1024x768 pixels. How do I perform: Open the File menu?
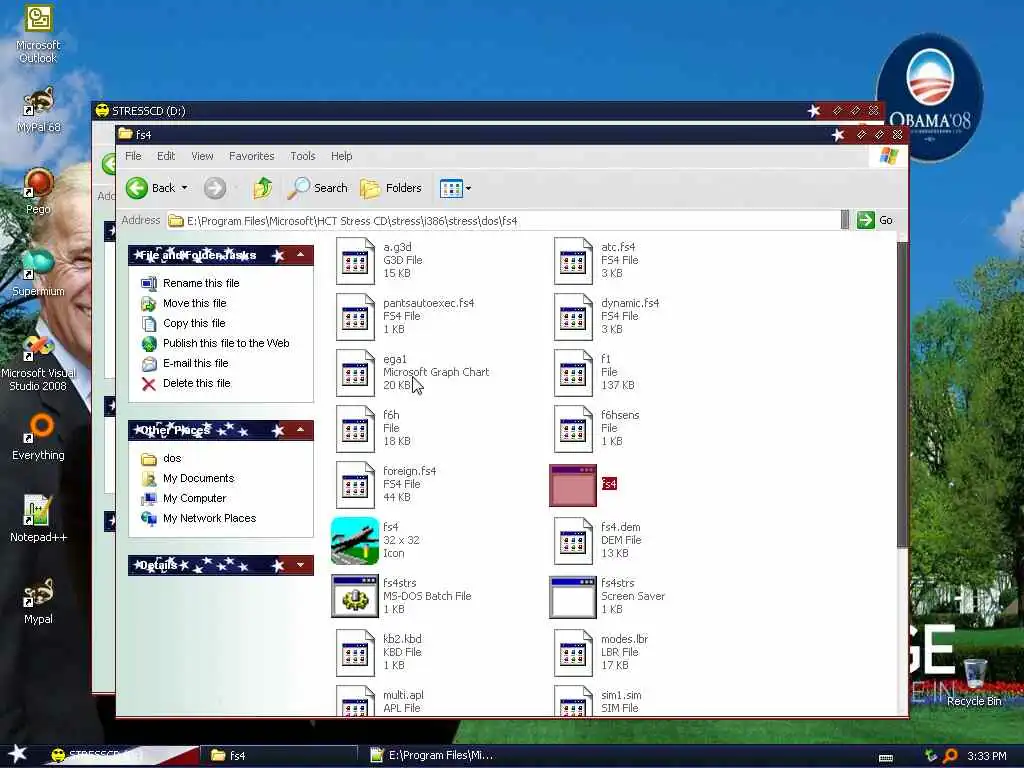pyautogui.click(x=133, y=156)
